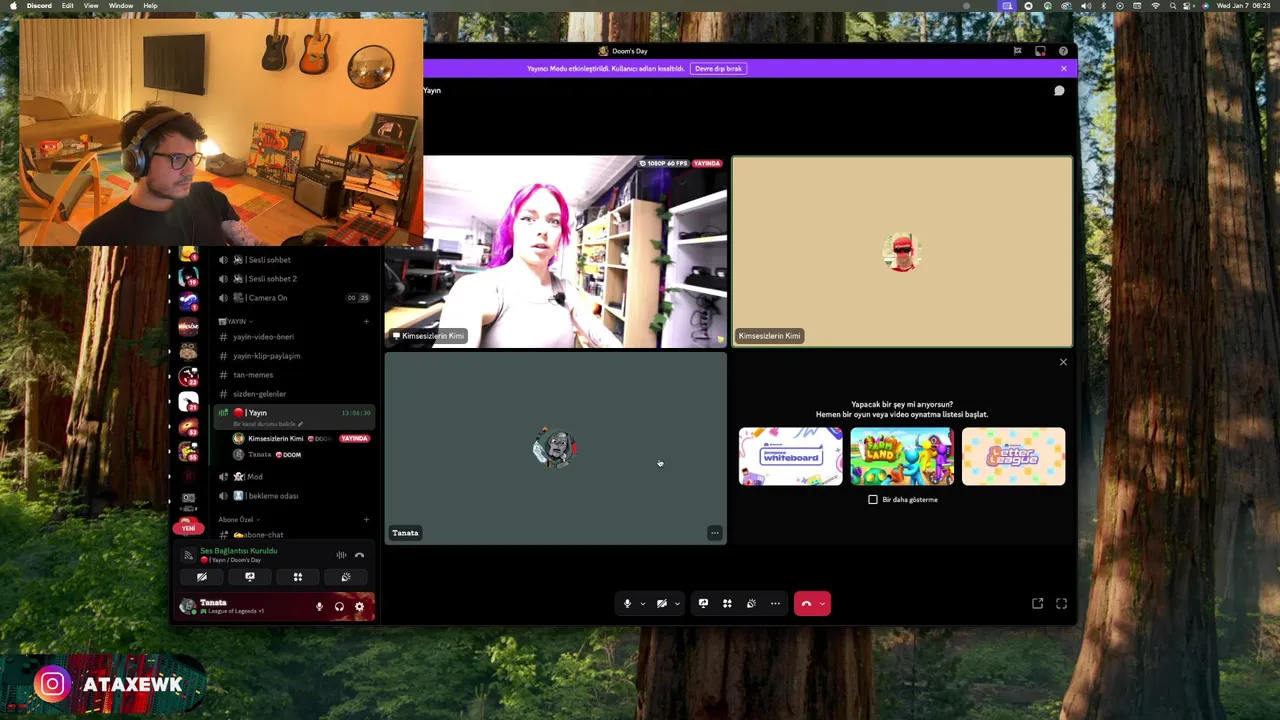The image size is (1280, 720).
Task: Open View menu in macOS menu bar
Action: click(91, 6)
